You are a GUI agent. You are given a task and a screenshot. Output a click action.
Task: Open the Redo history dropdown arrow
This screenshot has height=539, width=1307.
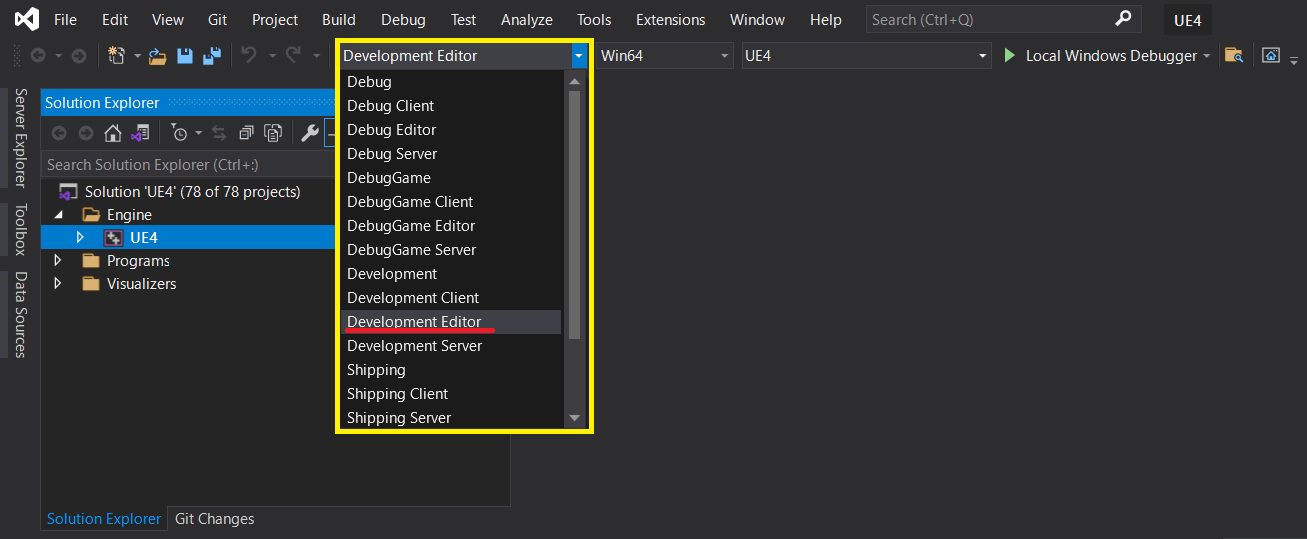(316, 56)
